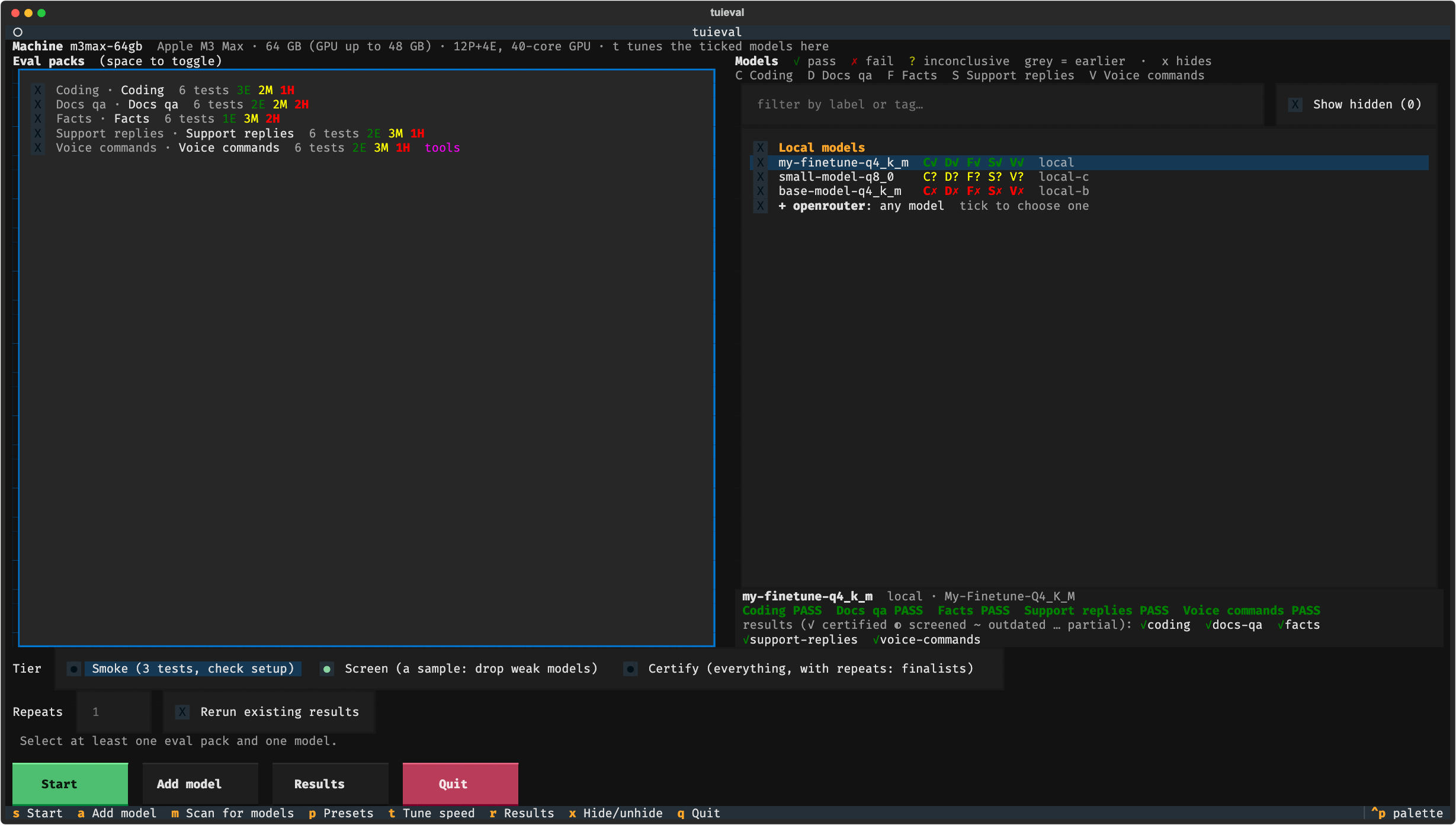
Task: Enable Rerun existing results checkbox
Action: click(x=182, y=712)
